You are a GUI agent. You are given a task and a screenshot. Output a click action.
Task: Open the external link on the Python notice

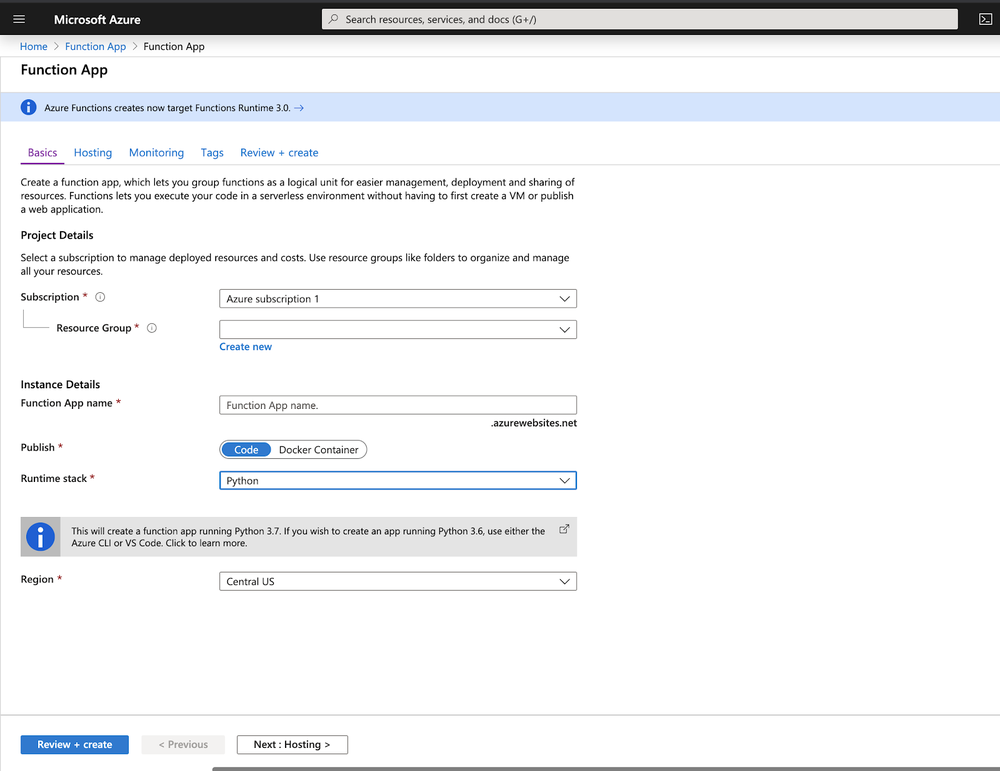click(564, 528)
